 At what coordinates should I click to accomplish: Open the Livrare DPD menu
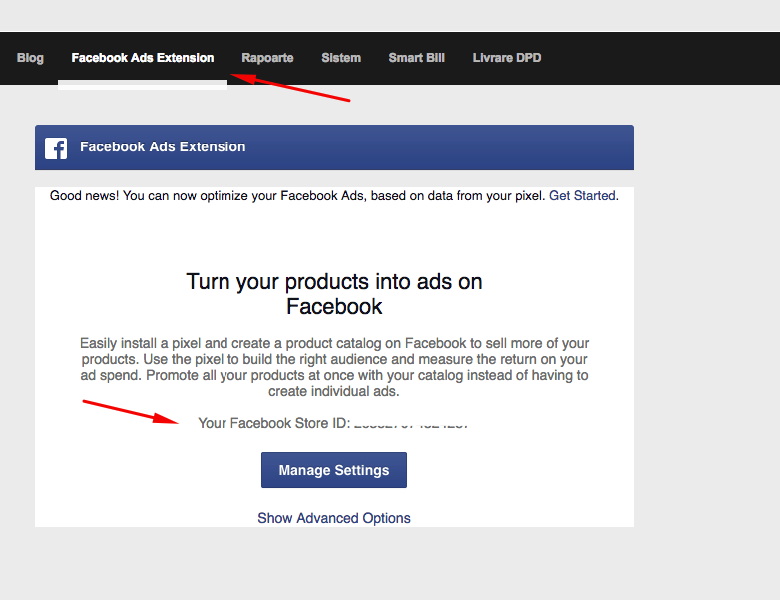[507, 58]
